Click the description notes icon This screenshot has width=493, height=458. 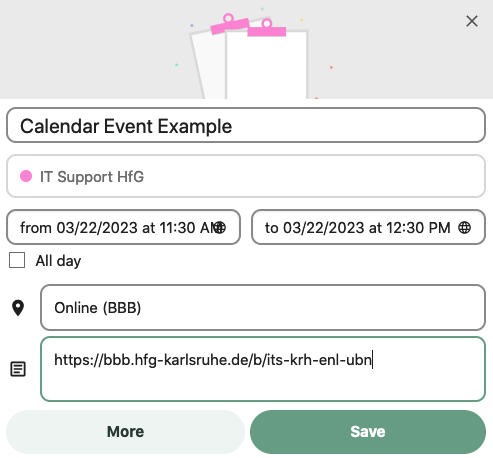click(18, 369)
